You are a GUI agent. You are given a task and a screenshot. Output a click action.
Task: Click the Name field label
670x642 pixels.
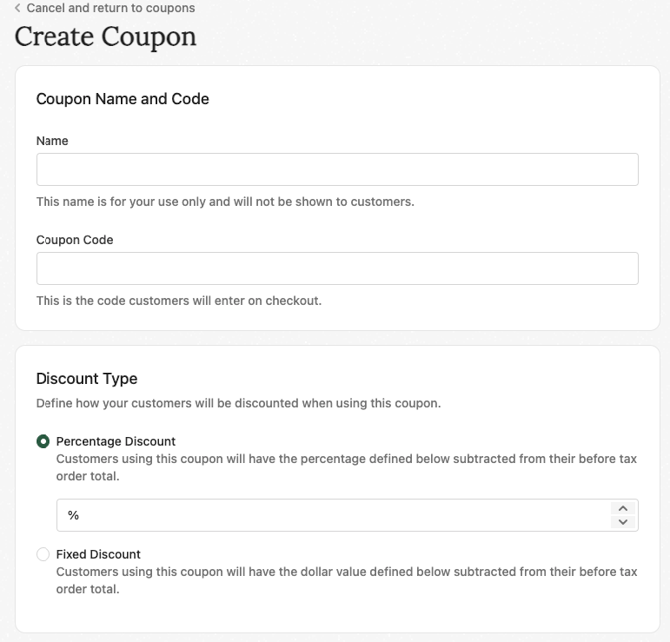(x=52, y=141)
